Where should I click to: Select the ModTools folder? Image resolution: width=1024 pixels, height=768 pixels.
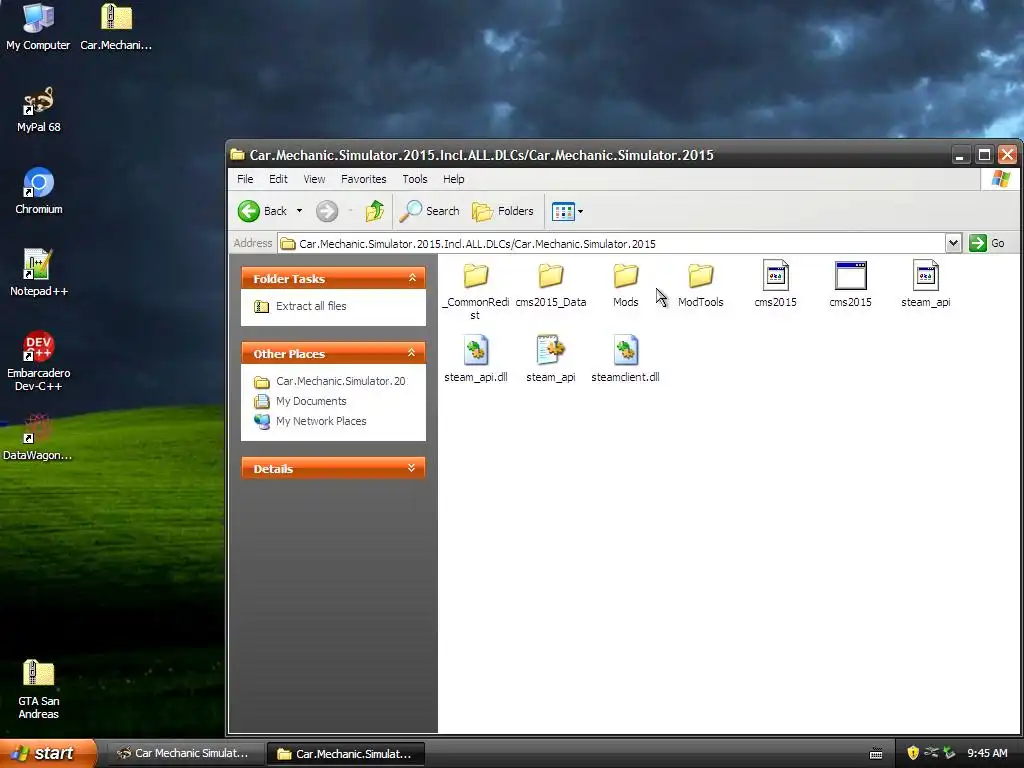coord(700,284)
